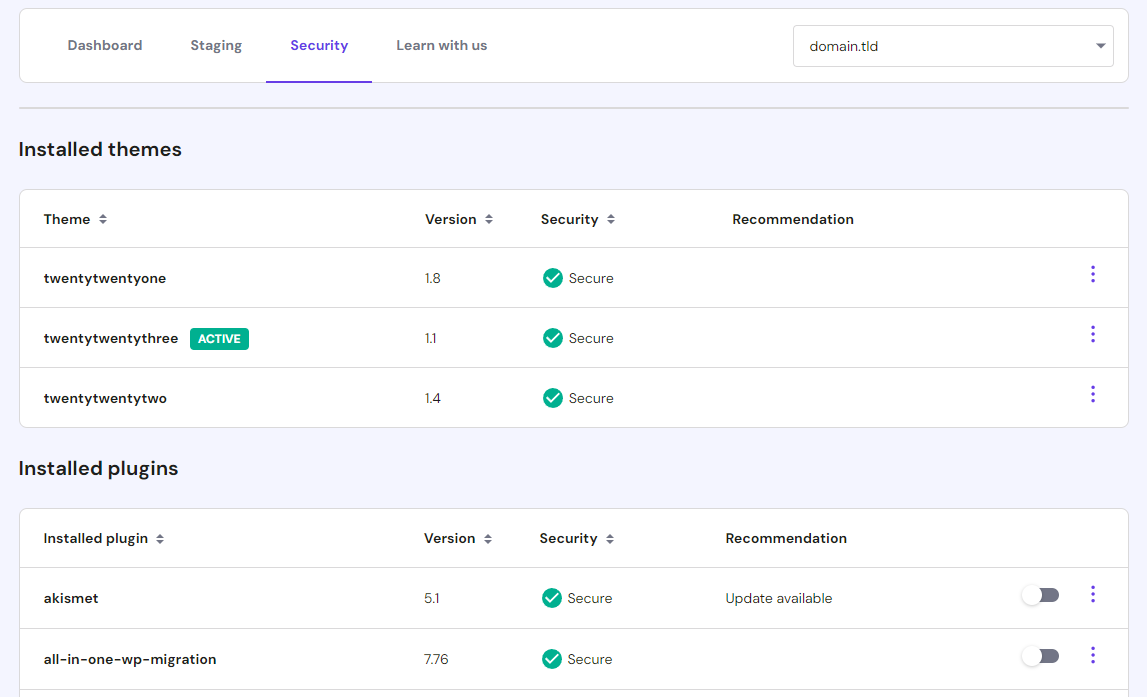Open the kebab menu for twentytwentyone theme

1092,274
